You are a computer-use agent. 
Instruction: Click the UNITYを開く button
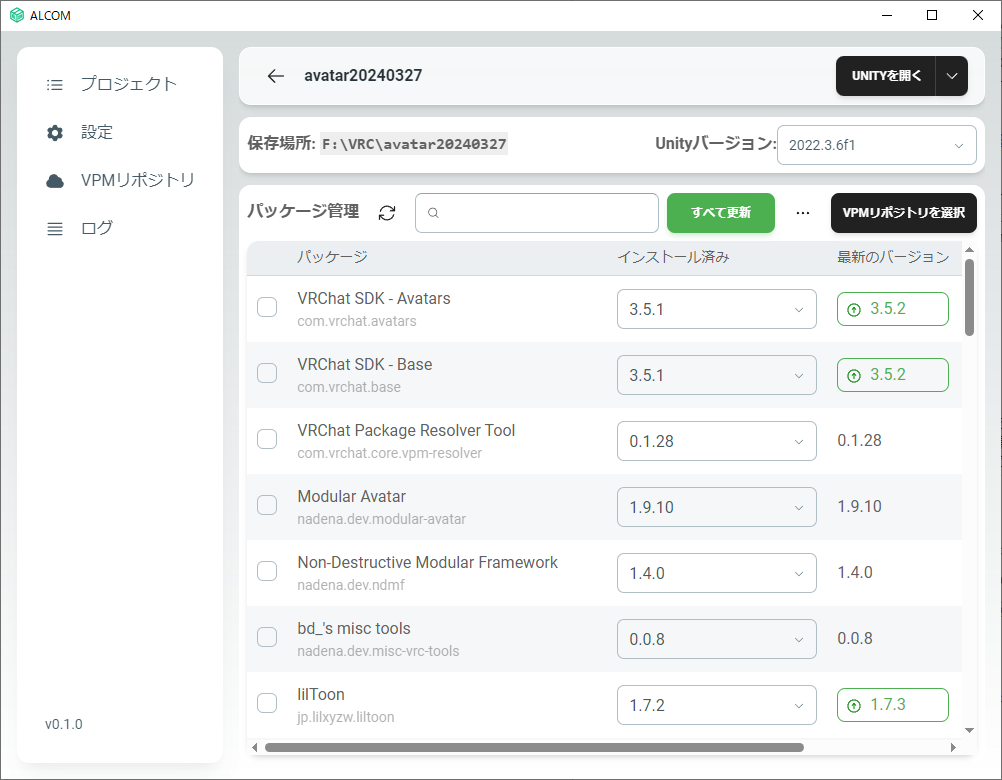point(886,76)
